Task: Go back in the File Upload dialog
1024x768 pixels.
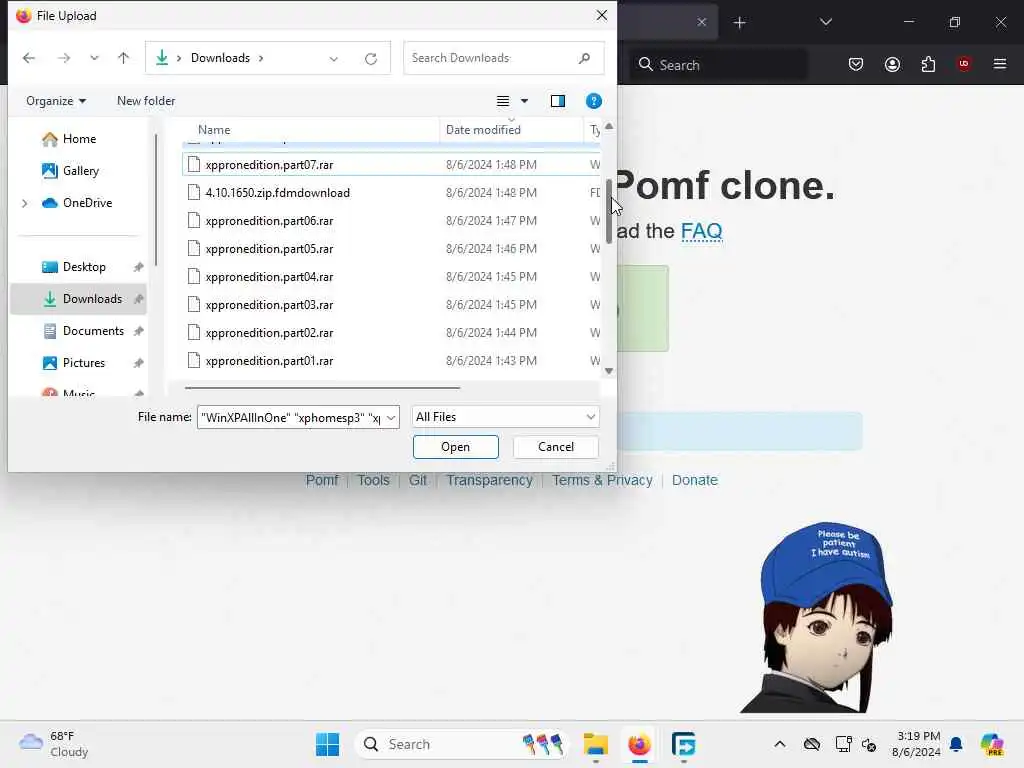Action: coord(29,58)
